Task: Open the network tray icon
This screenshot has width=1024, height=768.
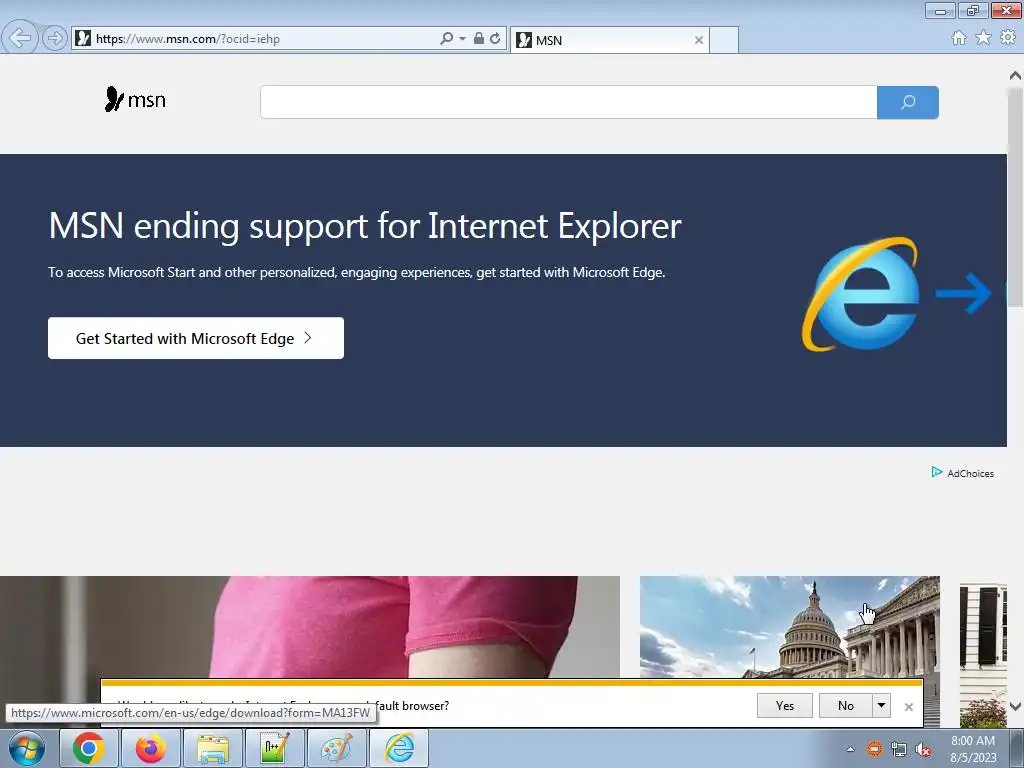Action: tap(899, 749)
